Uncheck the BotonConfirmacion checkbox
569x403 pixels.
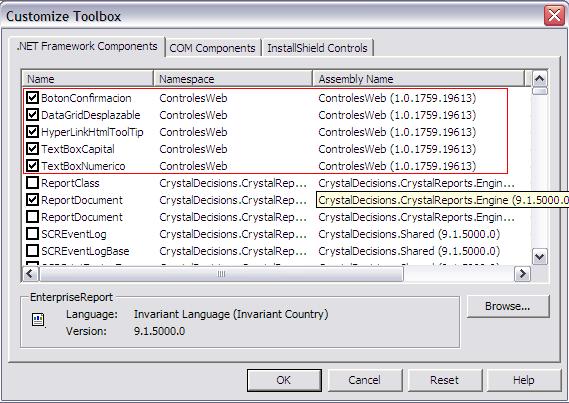click(x=32, y=98)
